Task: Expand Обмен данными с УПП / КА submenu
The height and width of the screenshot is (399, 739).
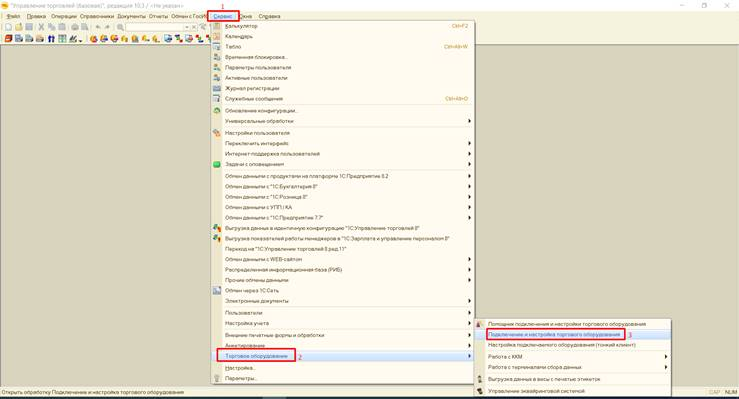Action: point(343,207)
